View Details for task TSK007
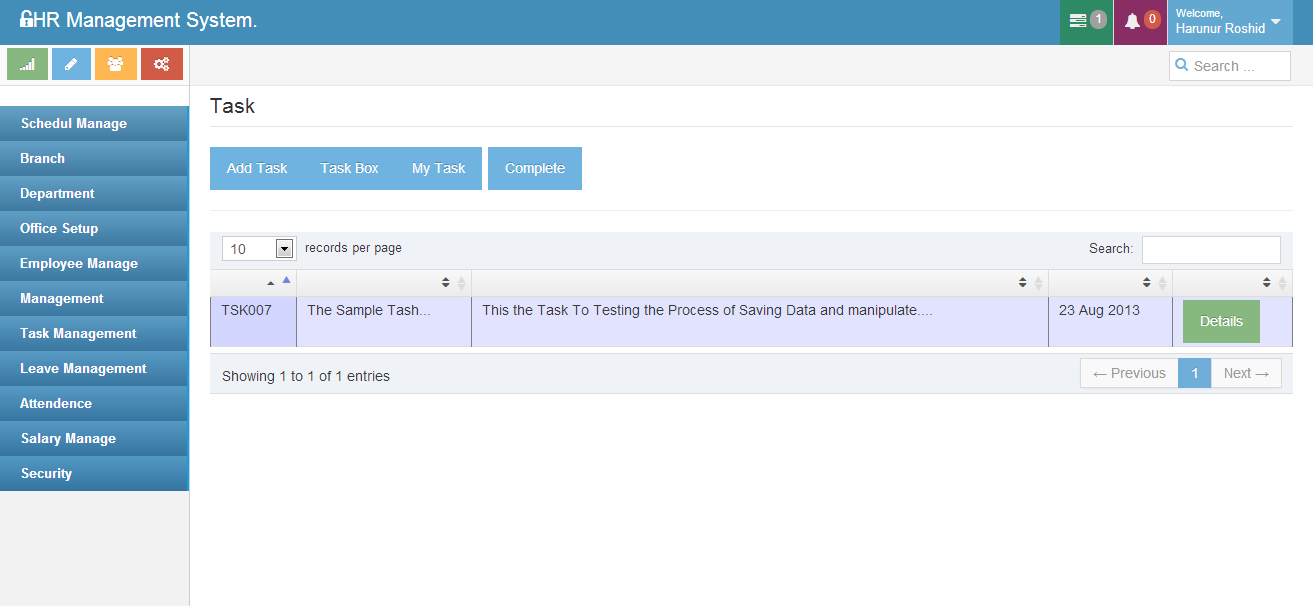This screenshot has height=606, width=1313. (x=1220, y=322)
